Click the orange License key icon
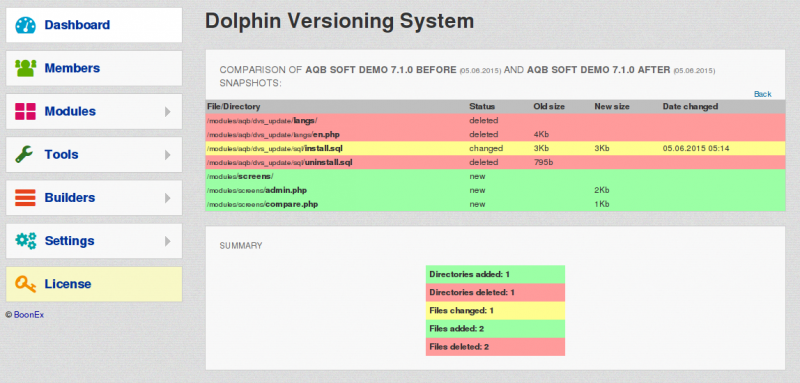This screenshot has height=383, width=800. (x=26, y=284)
